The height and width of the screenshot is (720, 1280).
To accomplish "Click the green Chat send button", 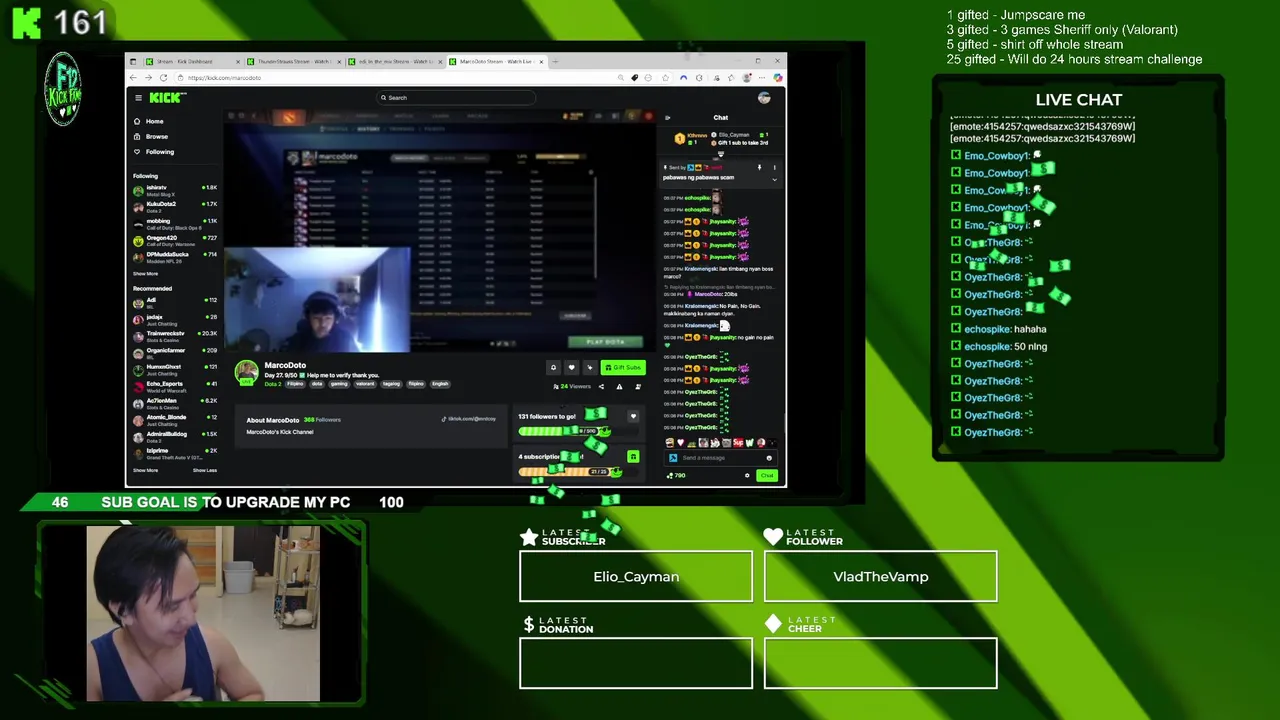I will (767, 476).
